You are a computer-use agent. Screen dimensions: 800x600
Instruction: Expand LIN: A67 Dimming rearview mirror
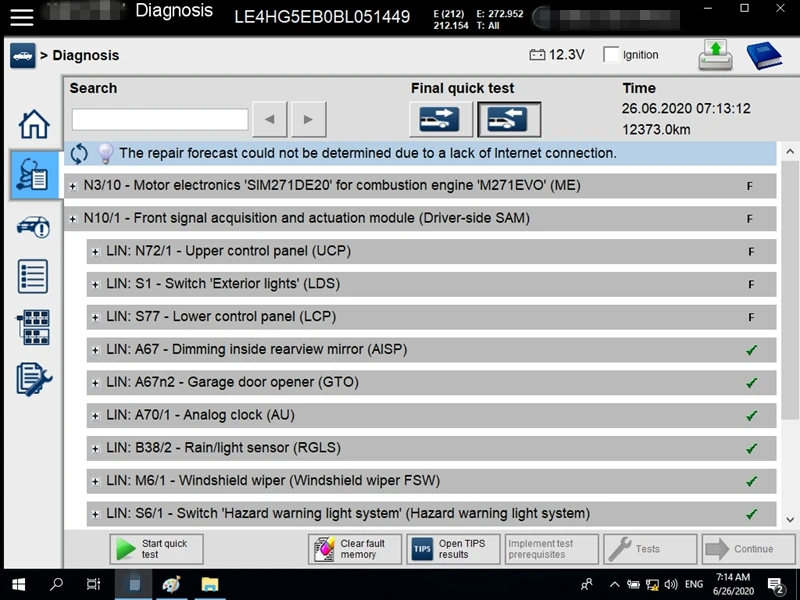95,350
